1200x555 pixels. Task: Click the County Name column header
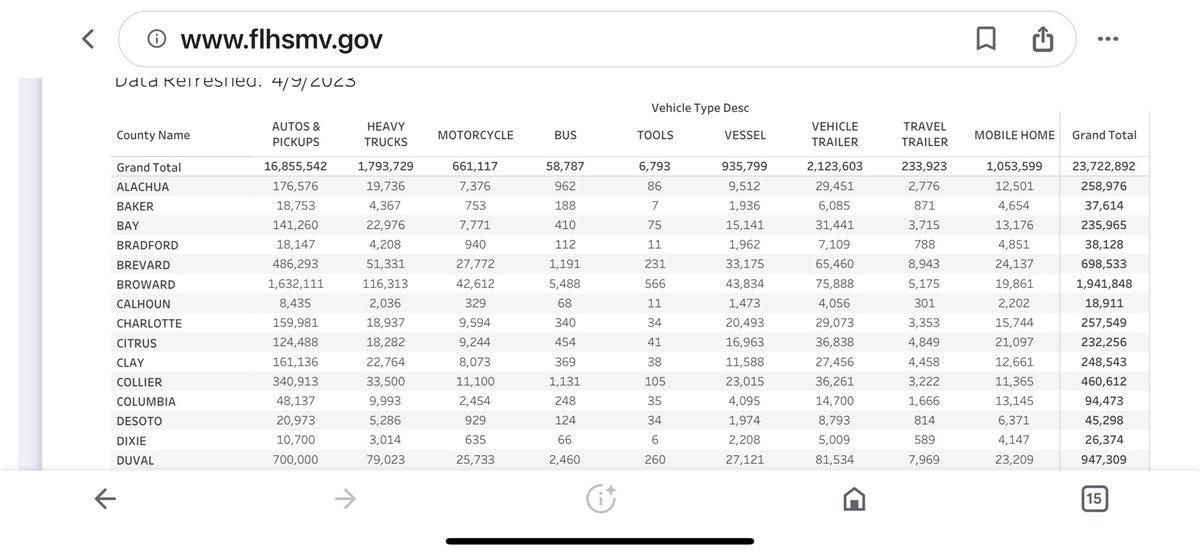point(153,135)
